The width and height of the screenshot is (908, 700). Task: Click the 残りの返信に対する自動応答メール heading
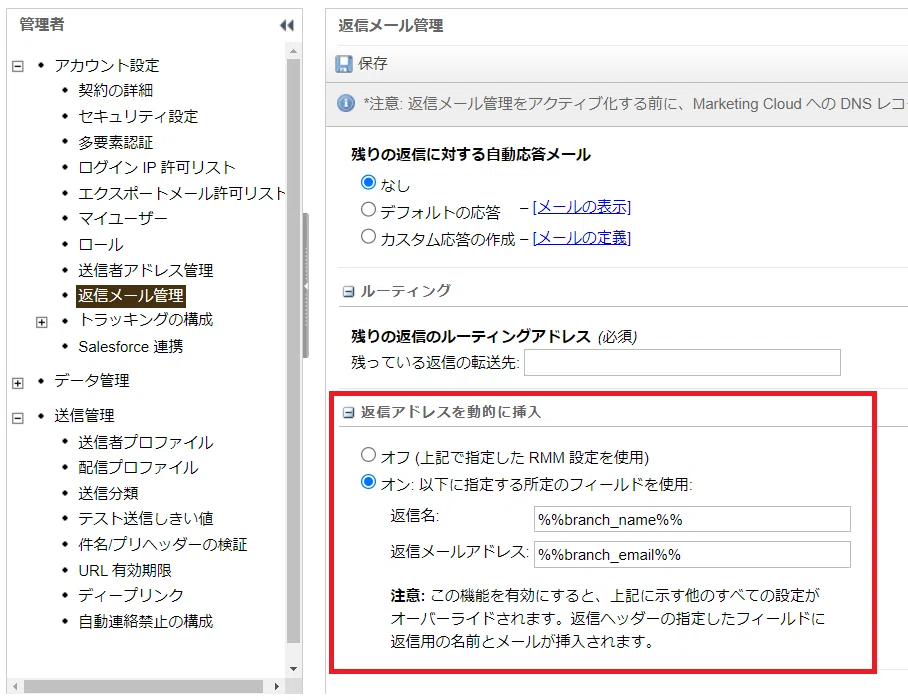(471, 155)
